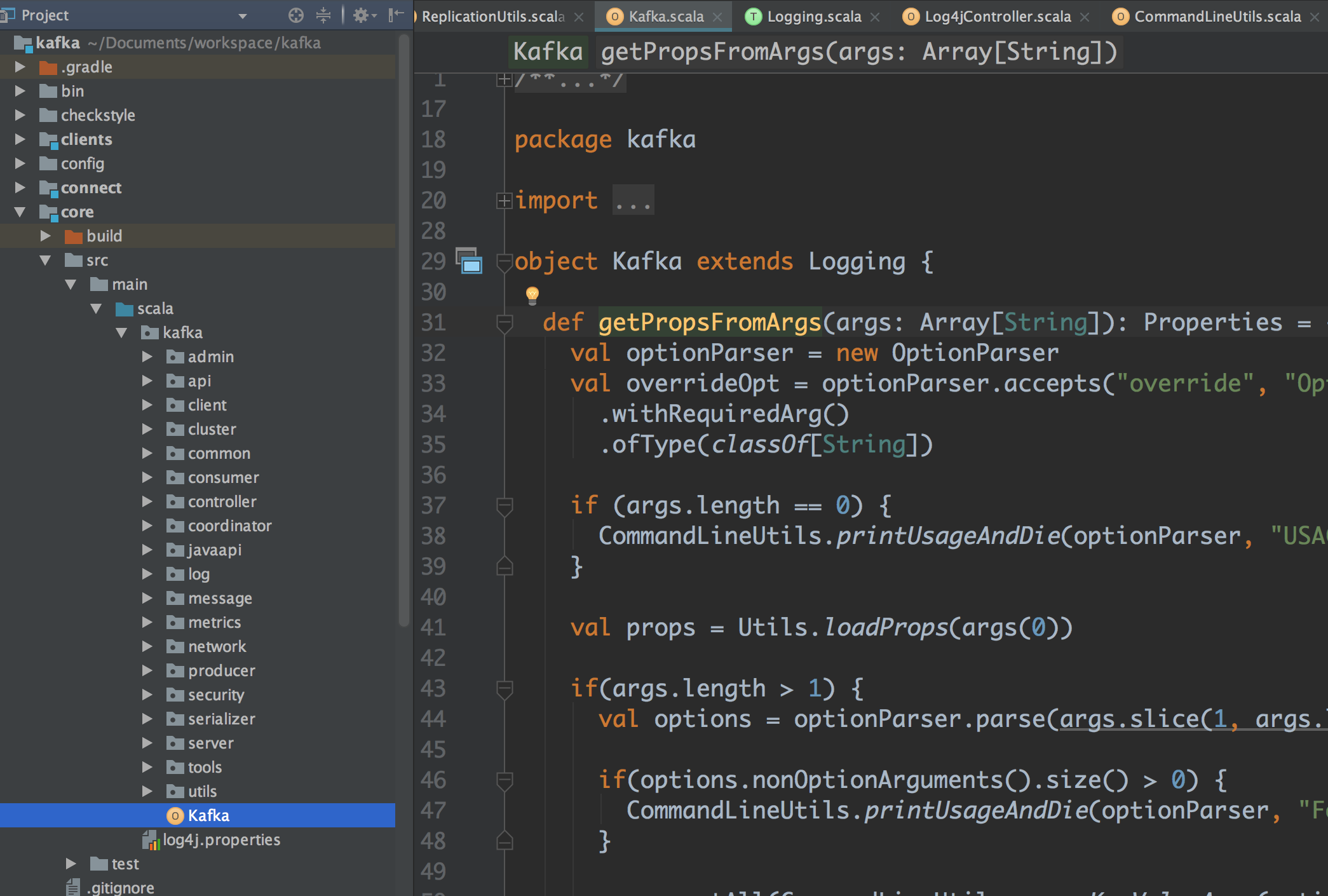Expand the .gradle folder arrow
Image resolution: width=1328 pixels, height=896 pixels.
[x=20, y=67]
